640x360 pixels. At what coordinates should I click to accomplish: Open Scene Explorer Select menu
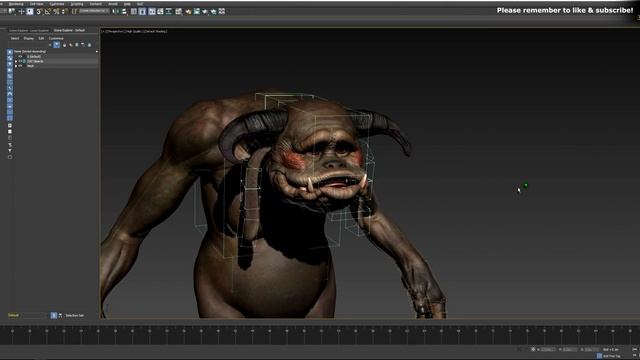[15, 38]
